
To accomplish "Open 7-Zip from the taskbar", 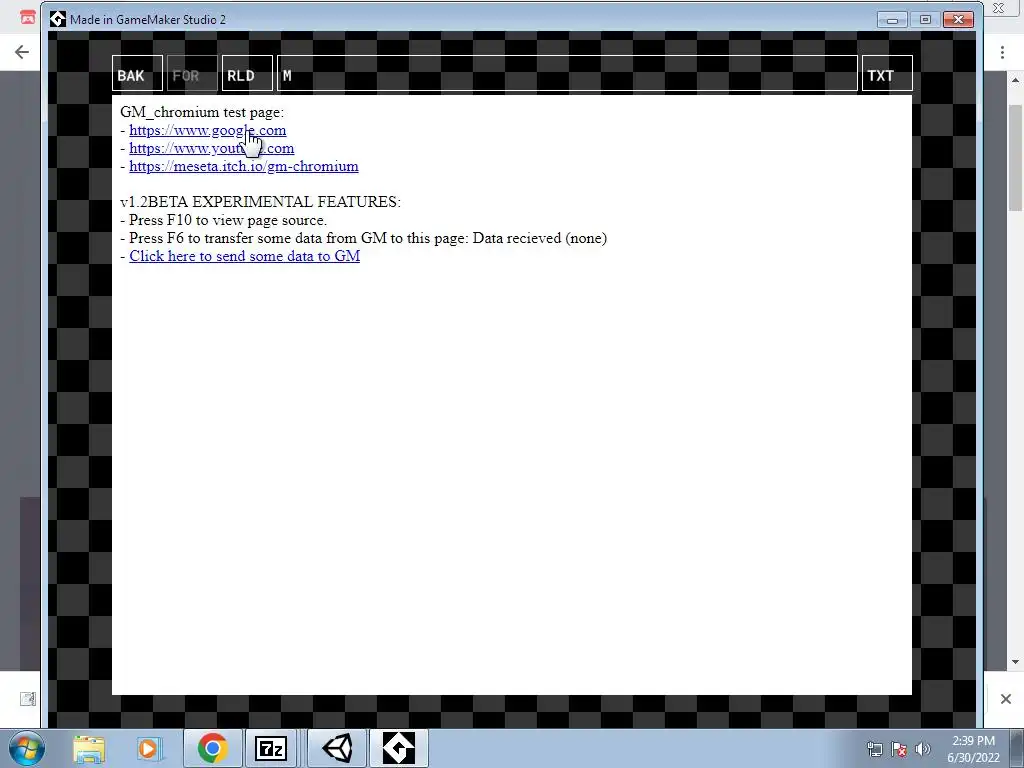I will [272, 748].
